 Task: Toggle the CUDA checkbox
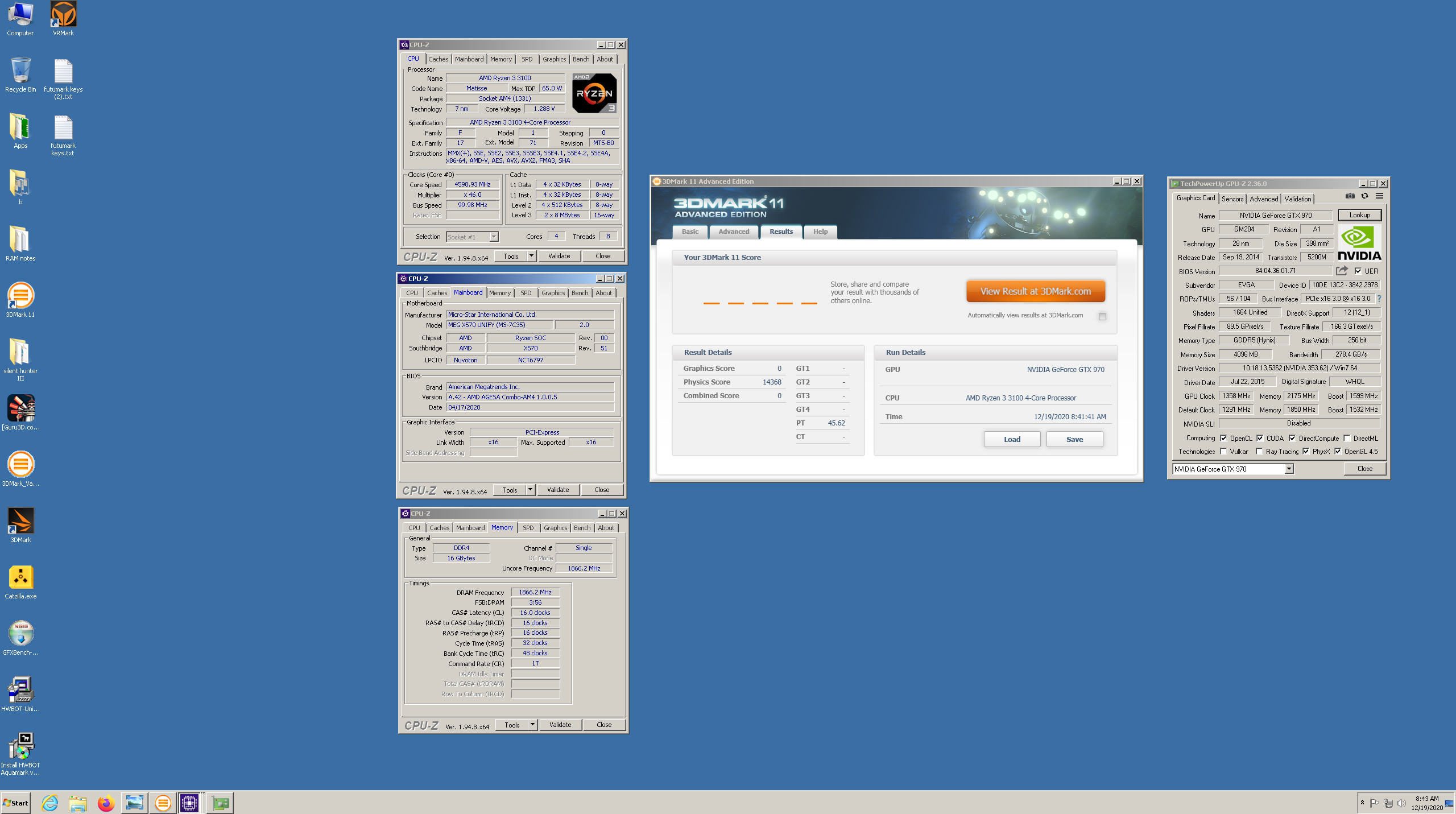point(1260,439)
